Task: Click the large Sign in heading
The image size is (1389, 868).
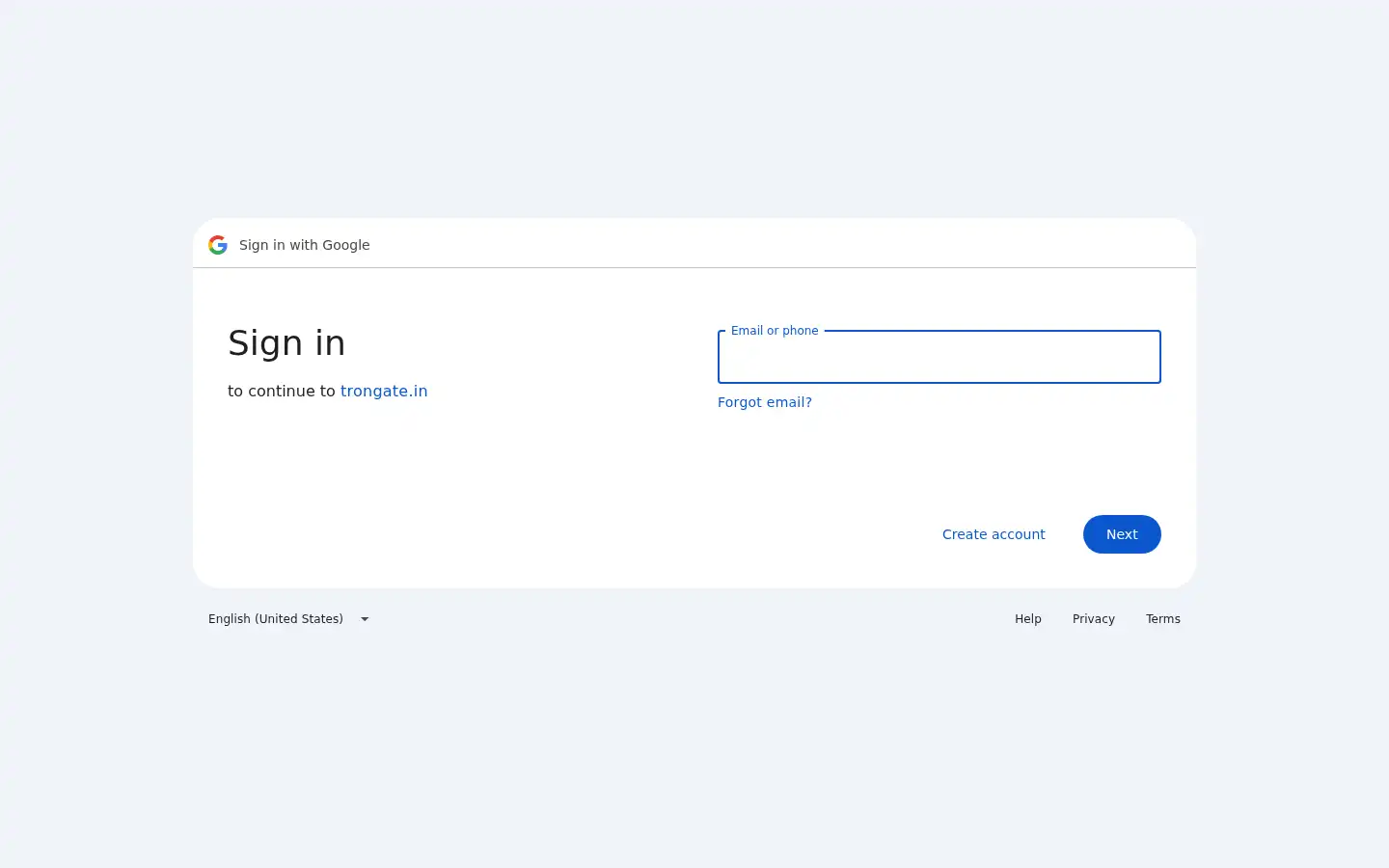Action: tap(286, 343)
